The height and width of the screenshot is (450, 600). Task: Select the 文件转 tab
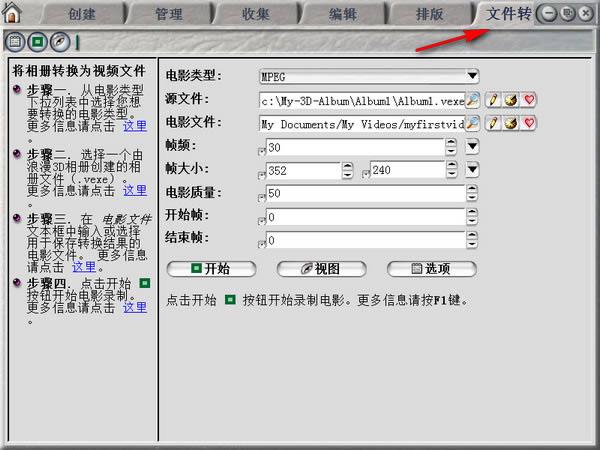(505, 15)
